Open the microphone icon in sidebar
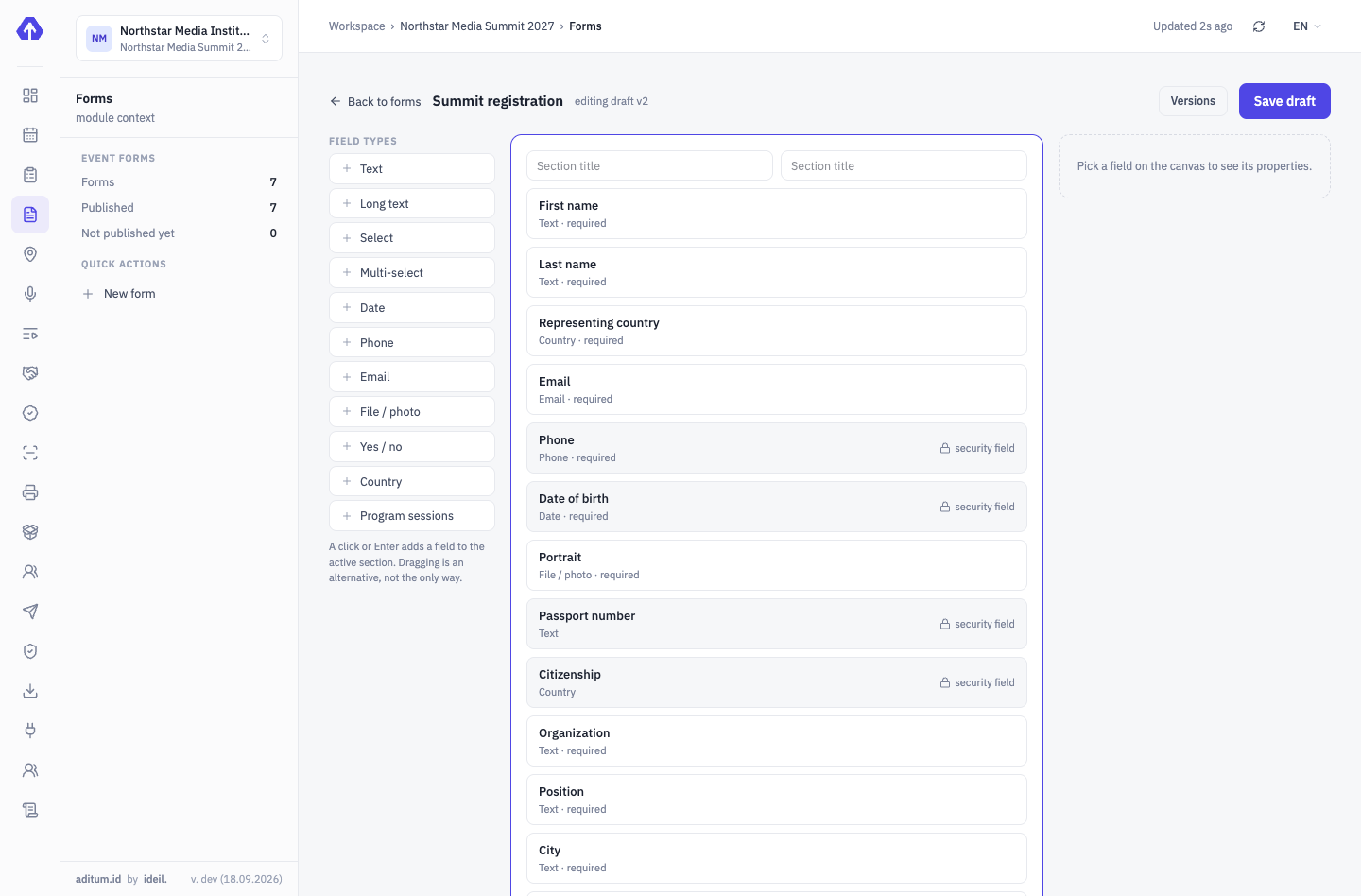The width and height of the screenshot is (1361, 896). point(30,294)
